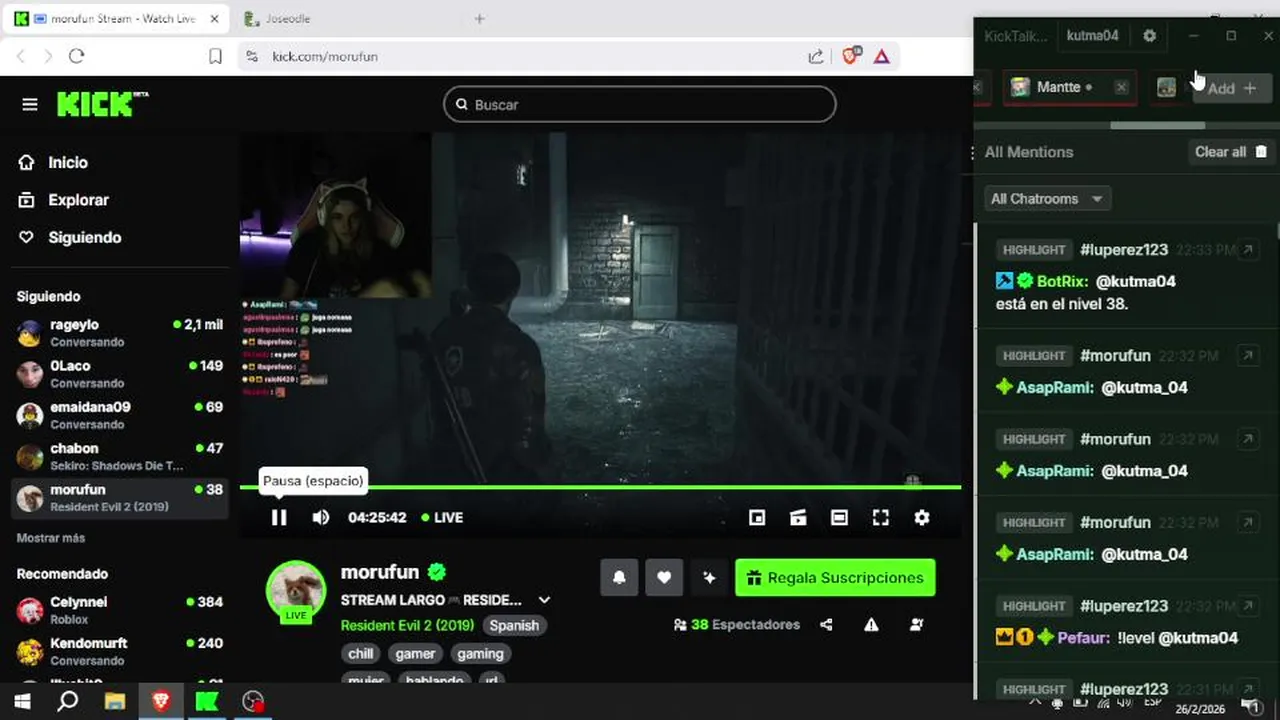Viewport: 1280px width, 720px height.
Task: Expand Mostrar más in sidebar
Action: [x=51, y=538]
